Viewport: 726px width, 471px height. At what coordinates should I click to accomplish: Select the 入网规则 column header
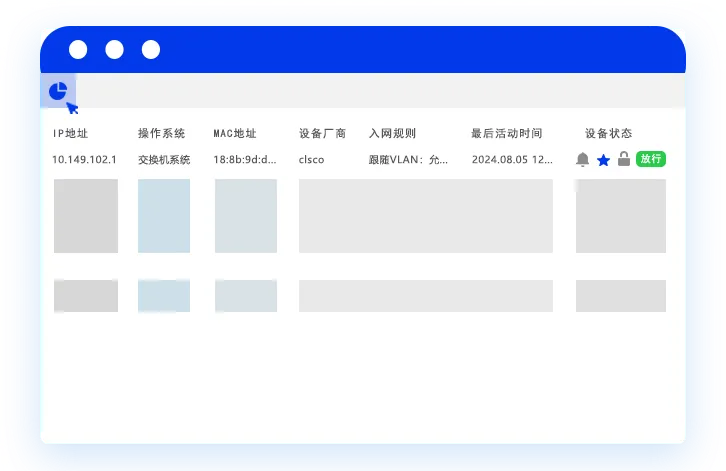tap(392, 133)
